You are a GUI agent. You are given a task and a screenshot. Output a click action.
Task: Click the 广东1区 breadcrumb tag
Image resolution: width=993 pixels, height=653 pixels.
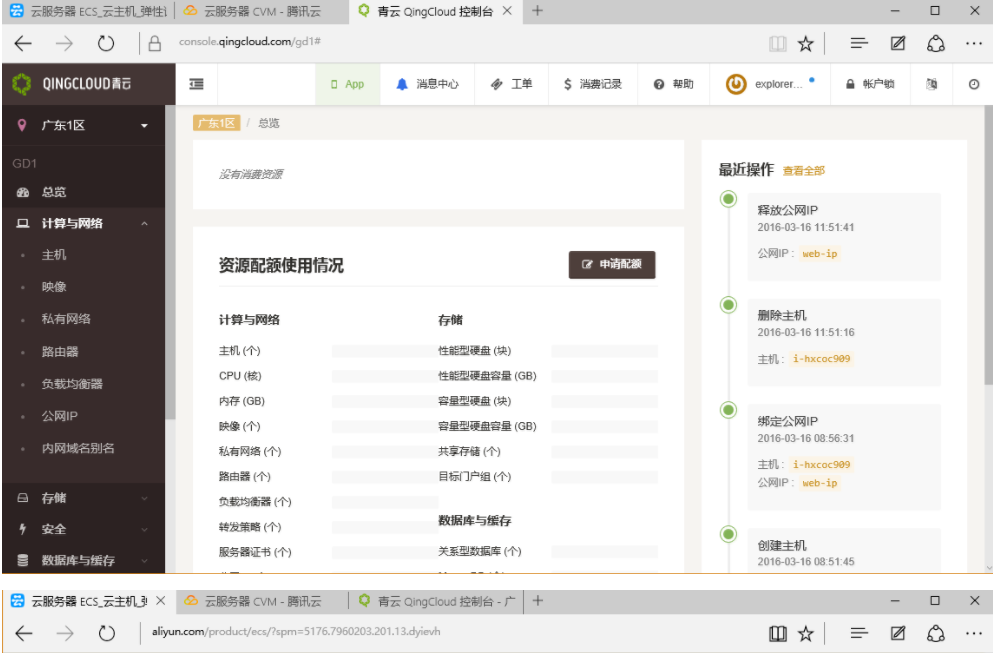point(217,123)
